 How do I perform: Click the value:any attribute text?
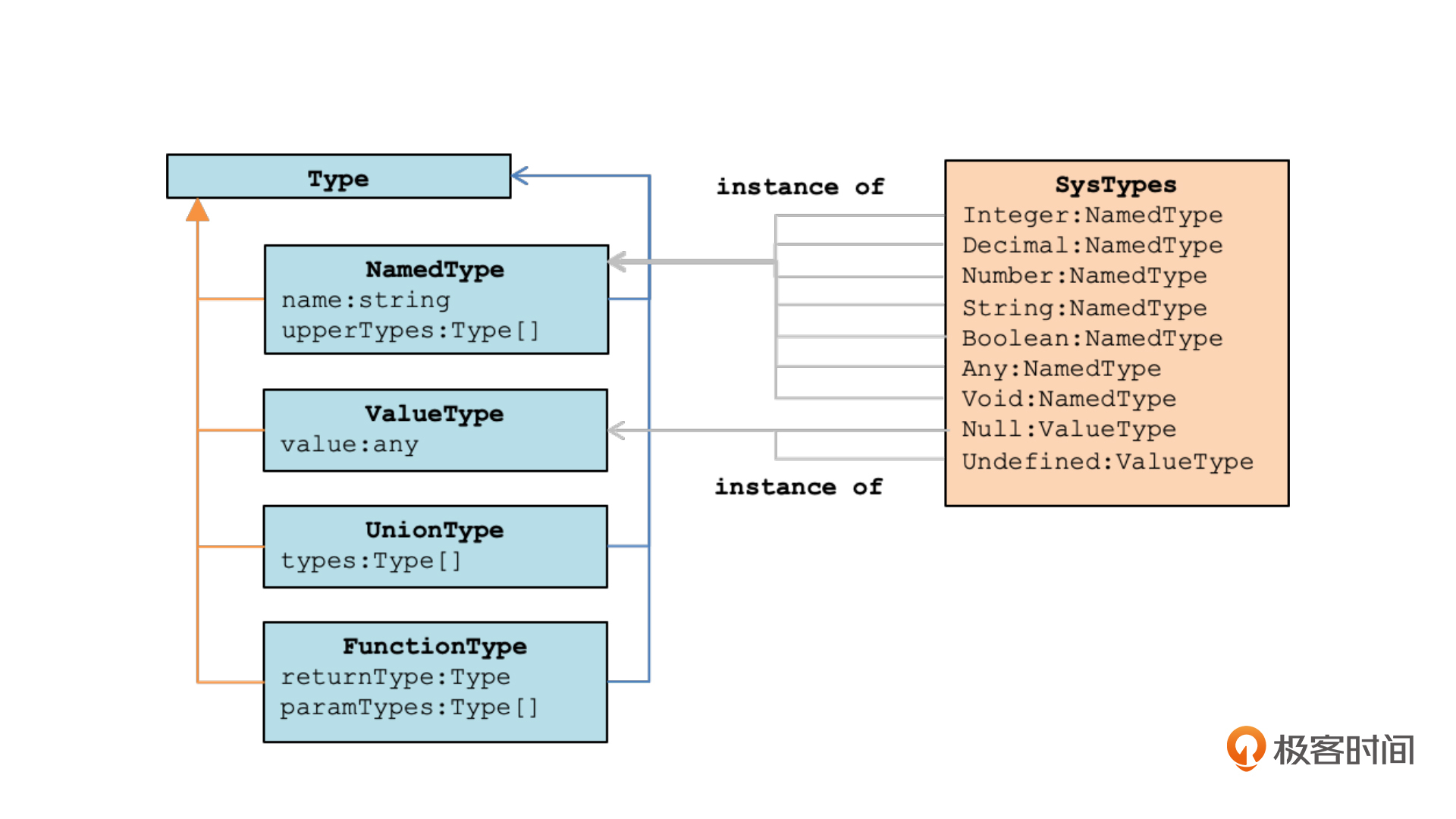pos(350,444)
